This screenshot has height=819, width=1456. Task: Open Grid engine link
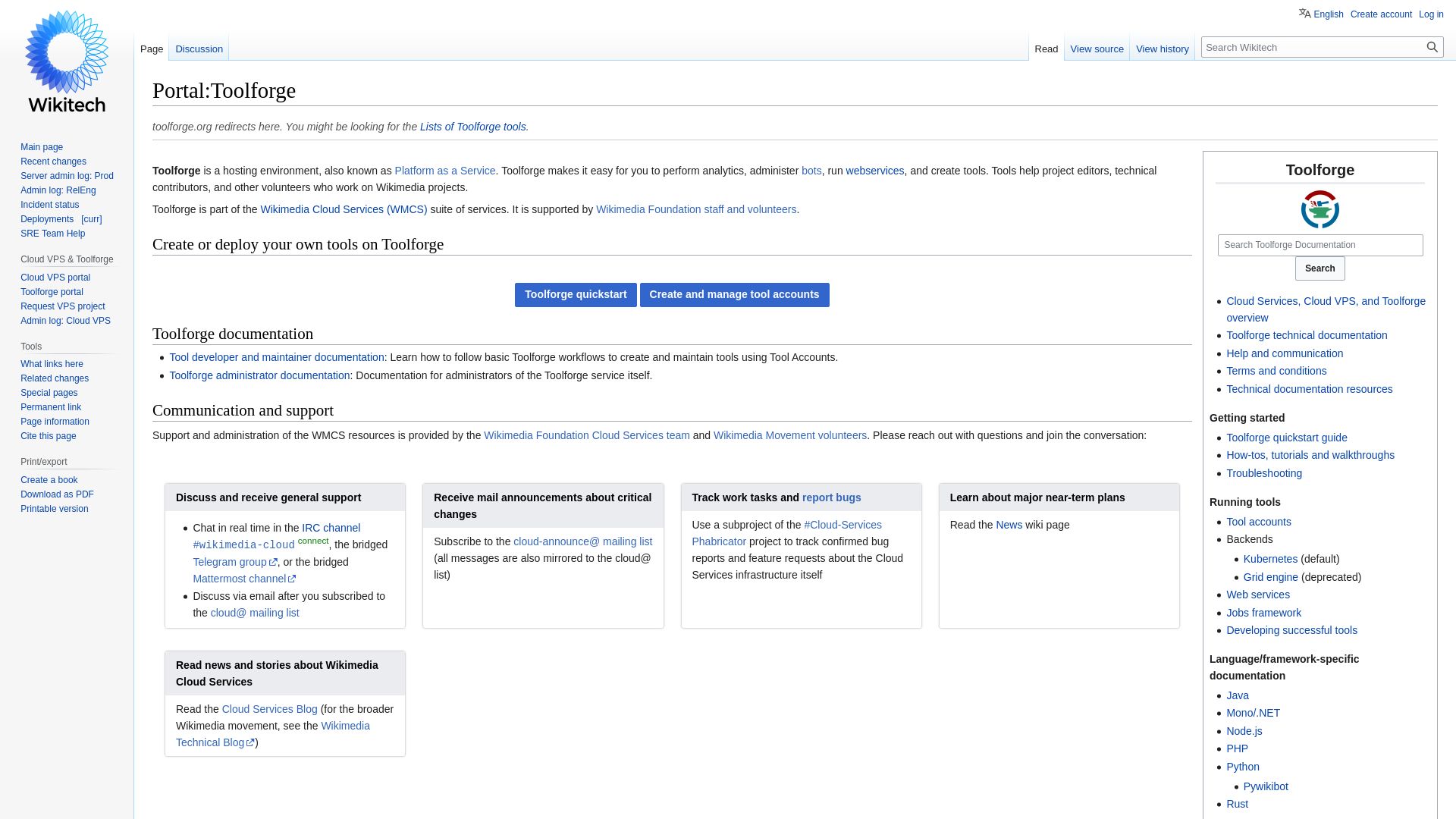click(1270, 577)
